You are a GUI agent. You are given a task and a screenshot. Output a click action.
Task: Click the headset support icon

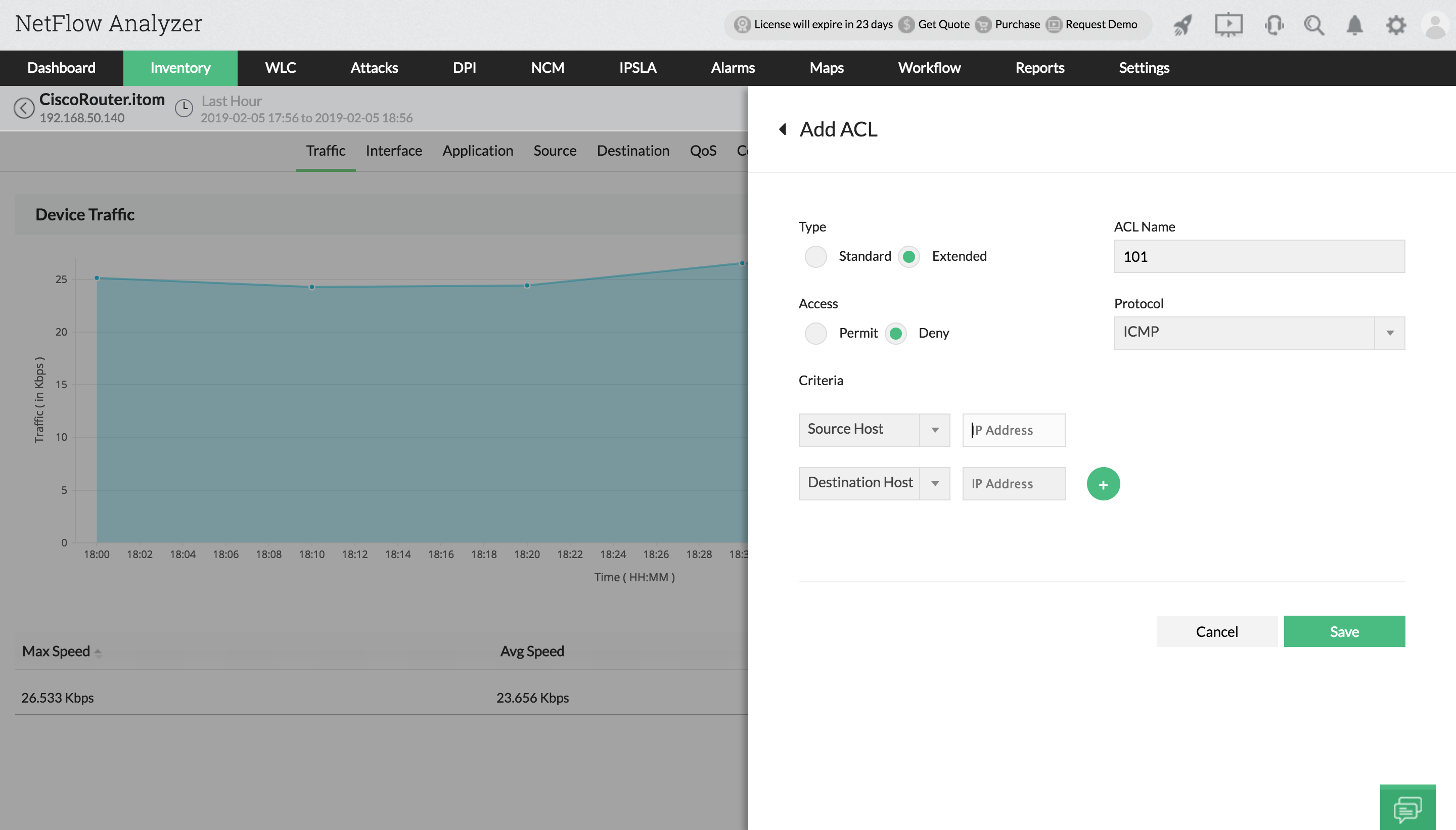(1273, 25)
